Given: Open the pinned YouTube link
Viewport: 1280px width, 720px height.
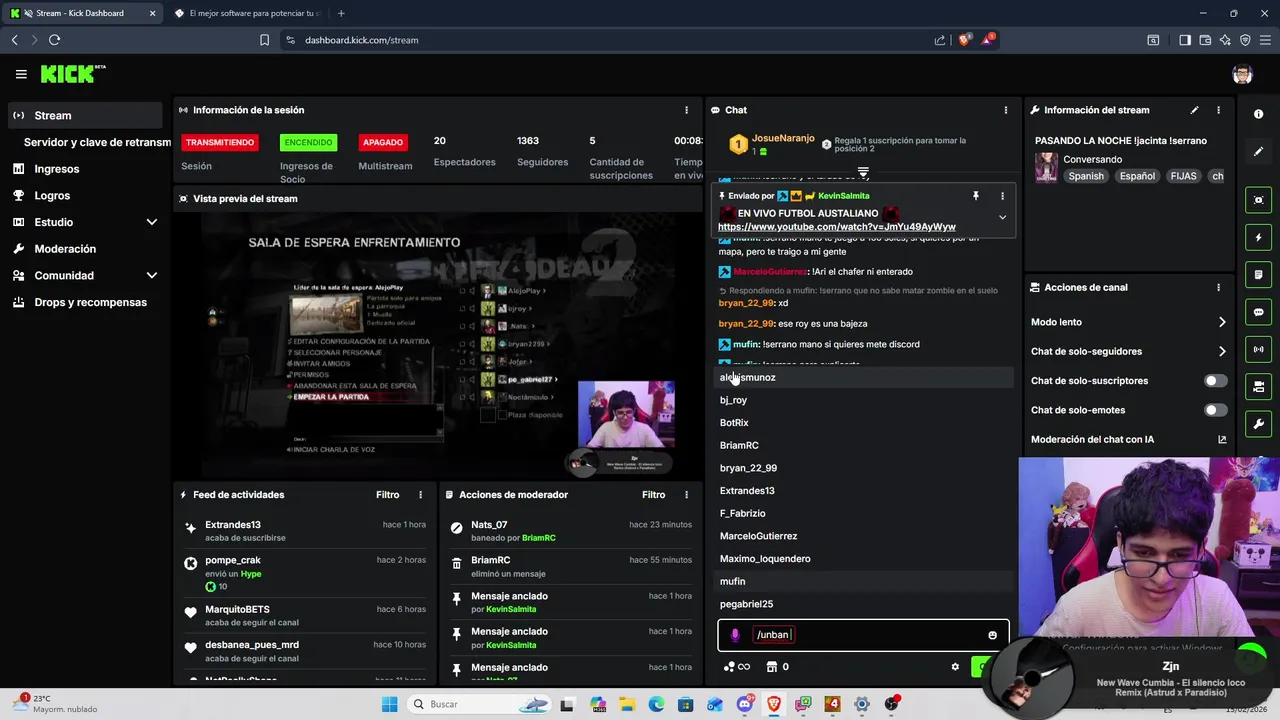Looking at the screenshot, I should pos(836,227).
